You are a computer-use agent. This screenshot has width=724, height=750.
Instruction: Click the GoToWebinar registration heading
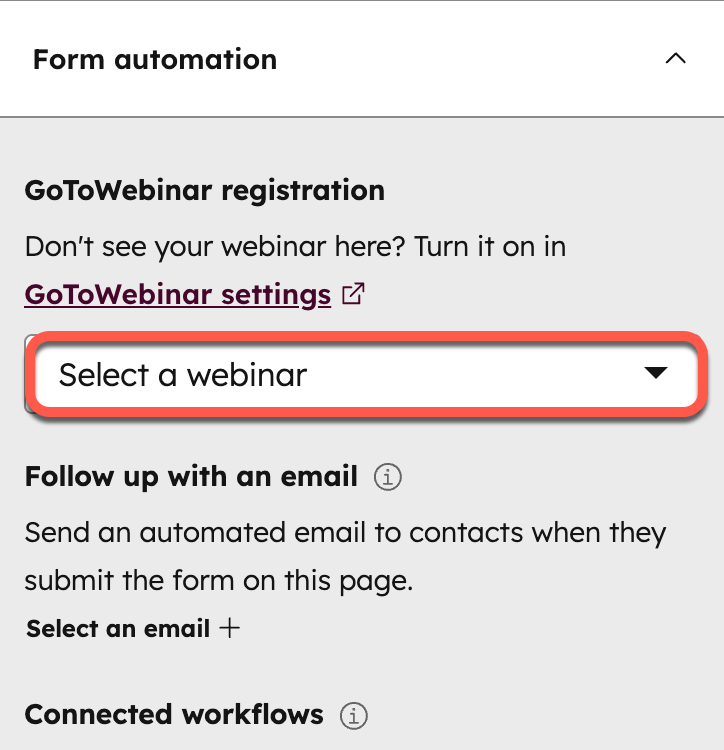point(204,190)
